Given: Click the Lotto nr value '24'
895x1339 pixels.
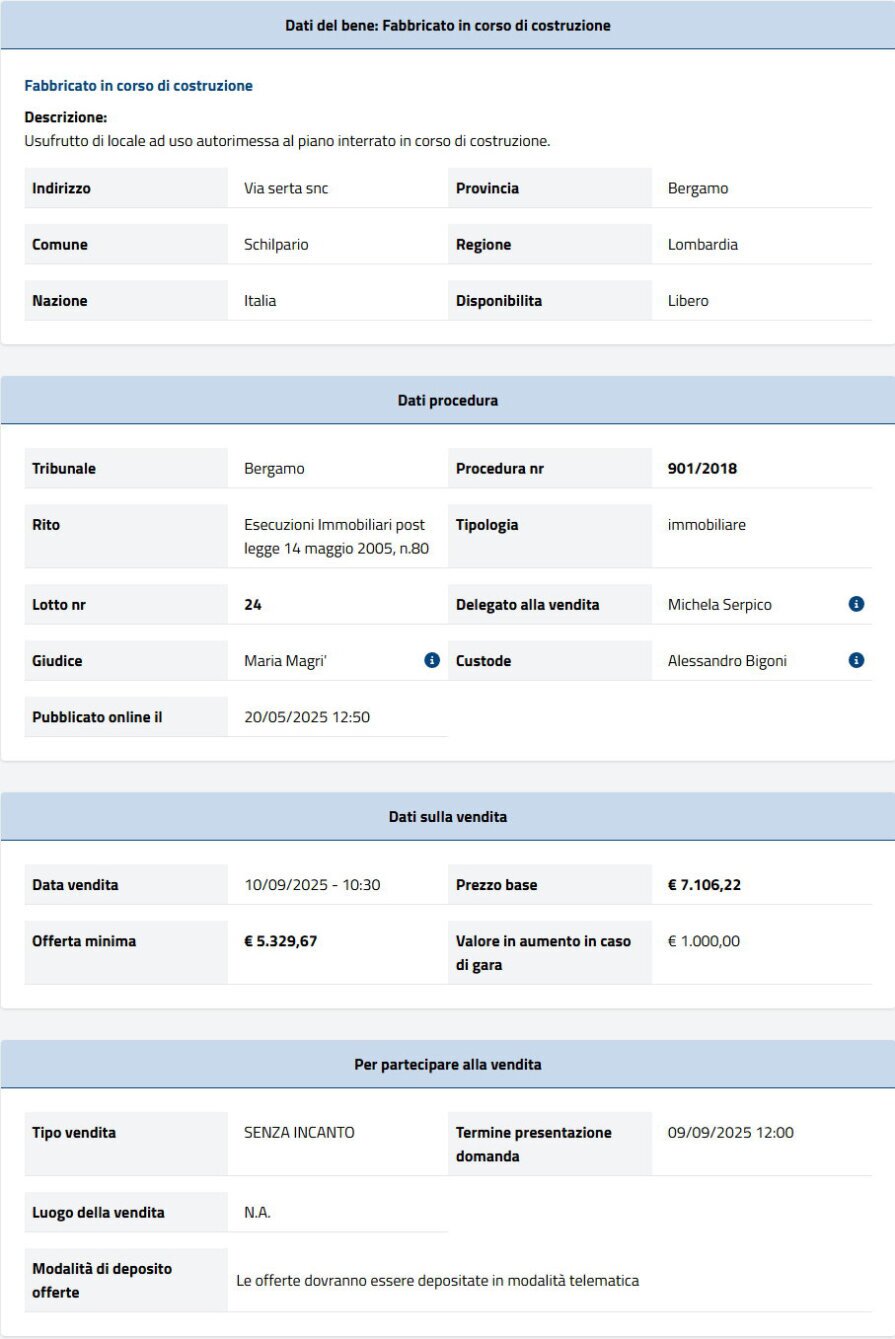Looking at the screenshot, I should (253, 604).
